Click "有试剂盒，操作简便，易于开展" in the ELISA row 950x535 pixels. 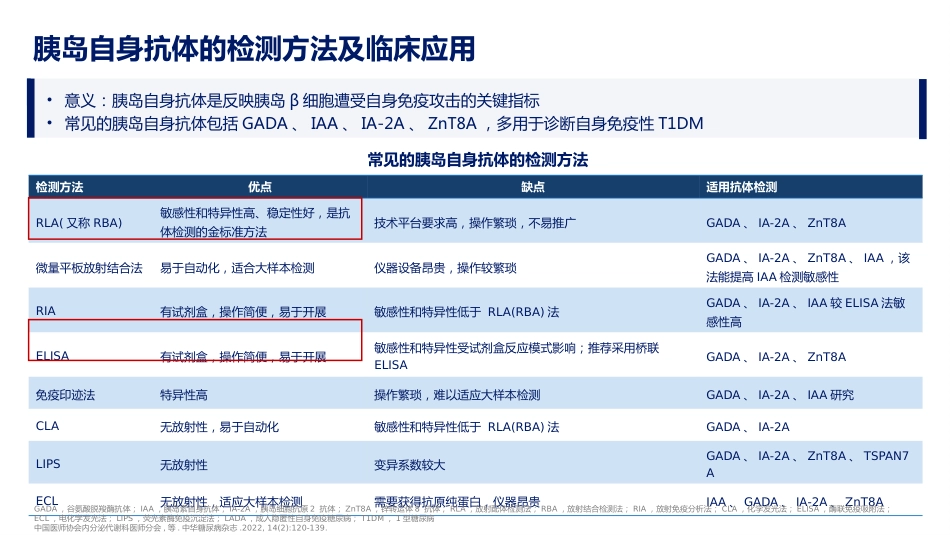tap(243, 356)
